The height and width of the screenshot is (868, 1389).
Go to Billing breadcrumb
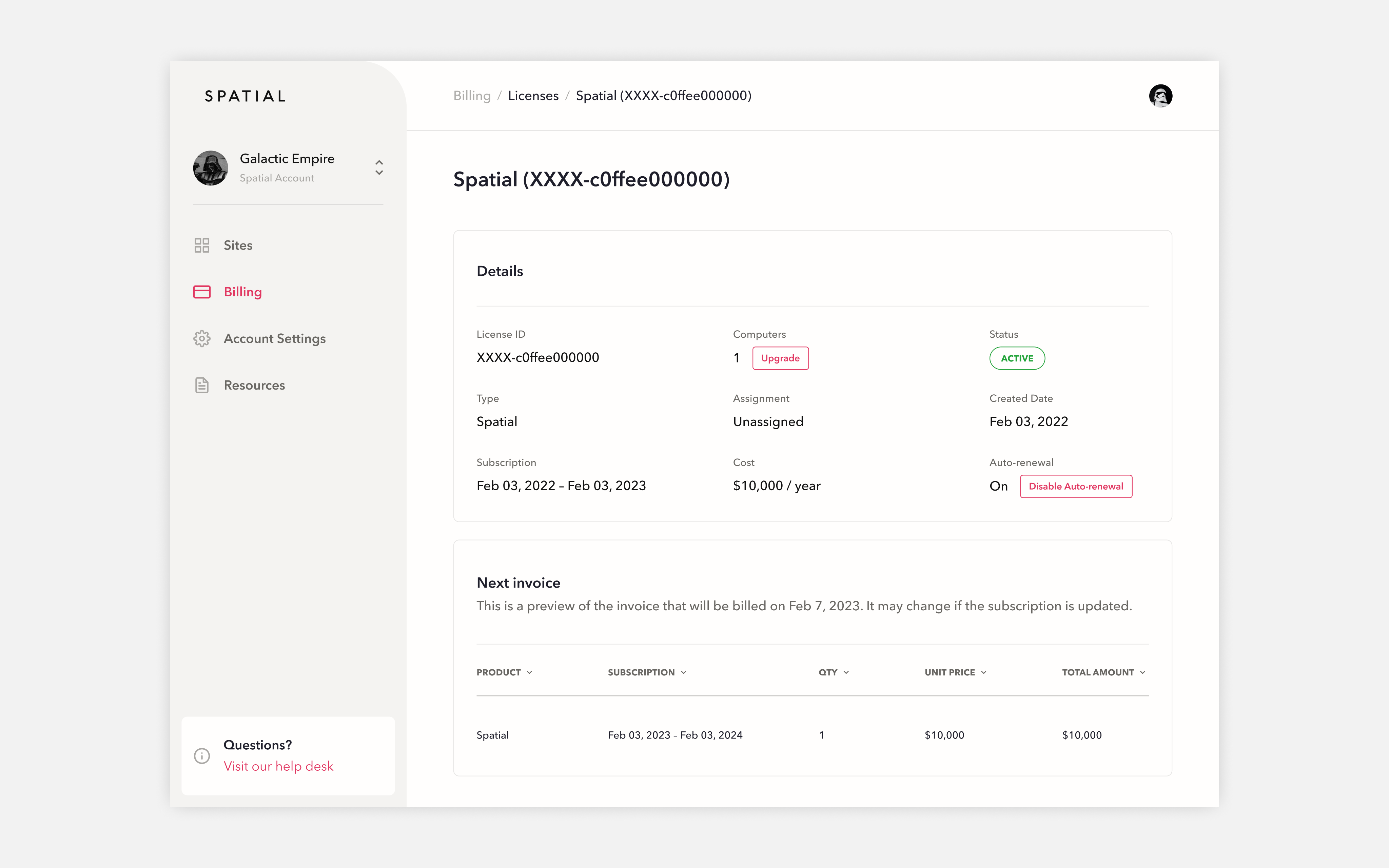pyautogui.click(x=472, y=96)
